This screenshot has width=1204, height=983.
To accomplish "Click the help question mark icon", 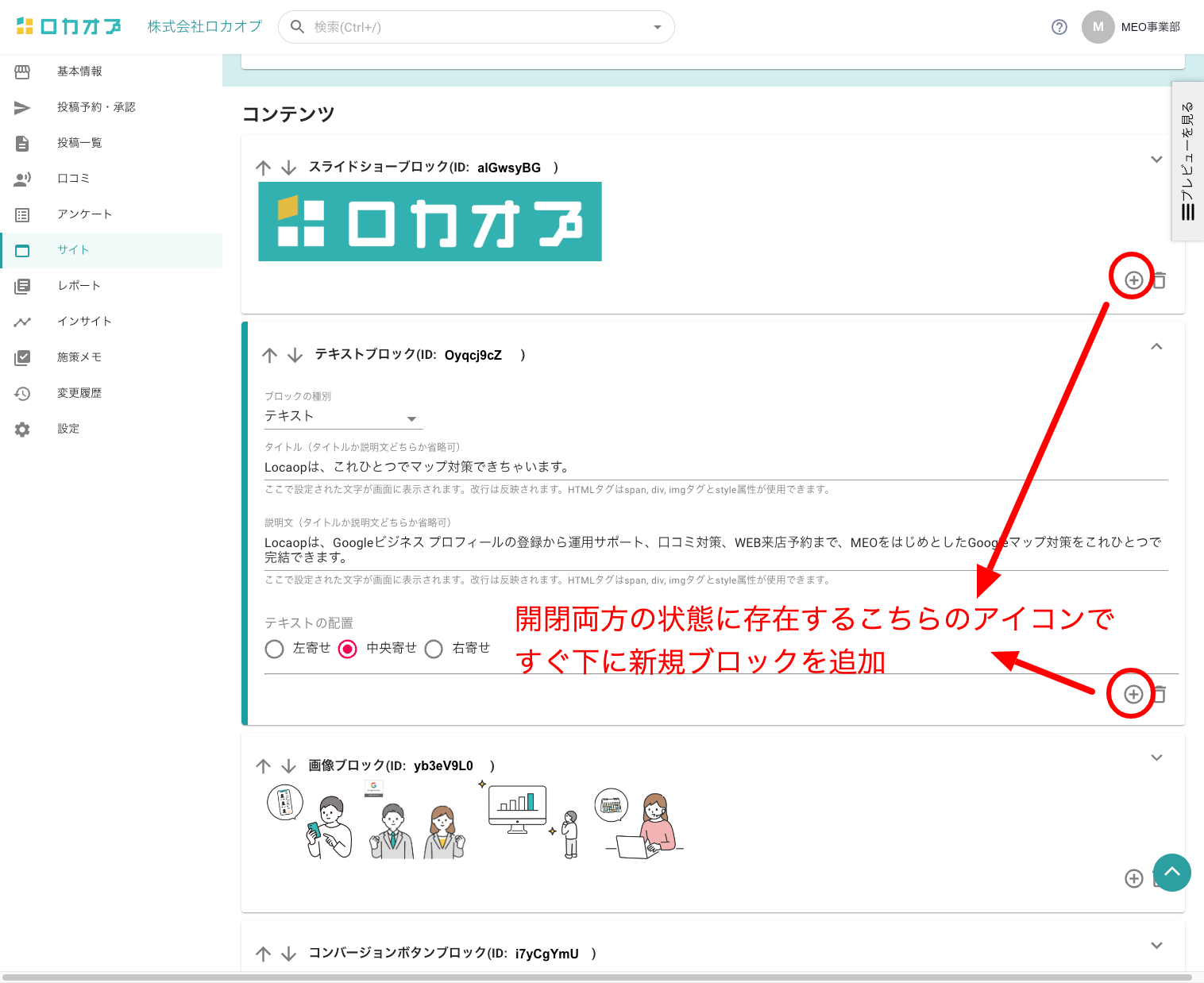I will click(x=1059, y=27).
